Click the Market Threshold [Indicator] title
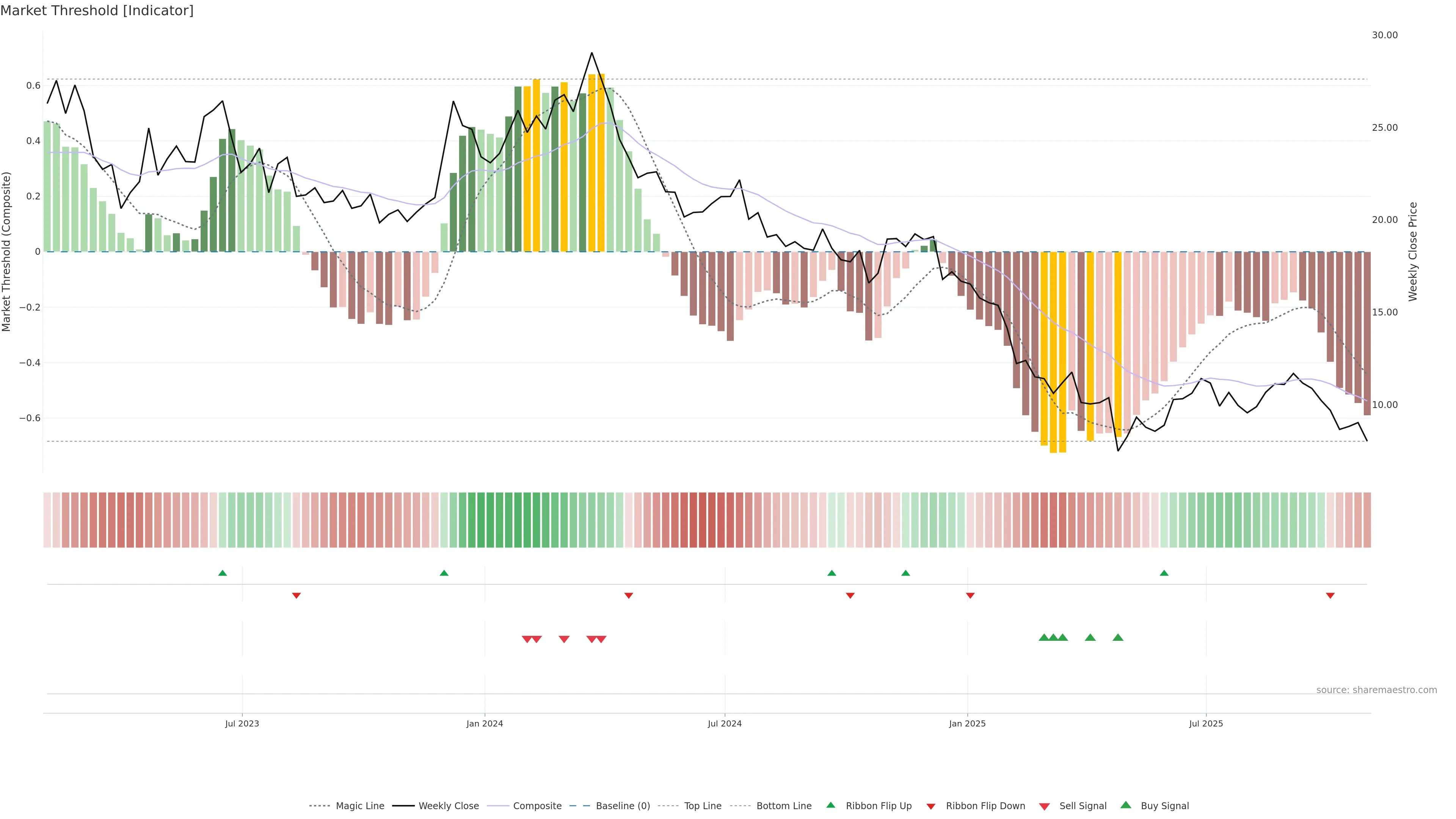 coord(97,11)
